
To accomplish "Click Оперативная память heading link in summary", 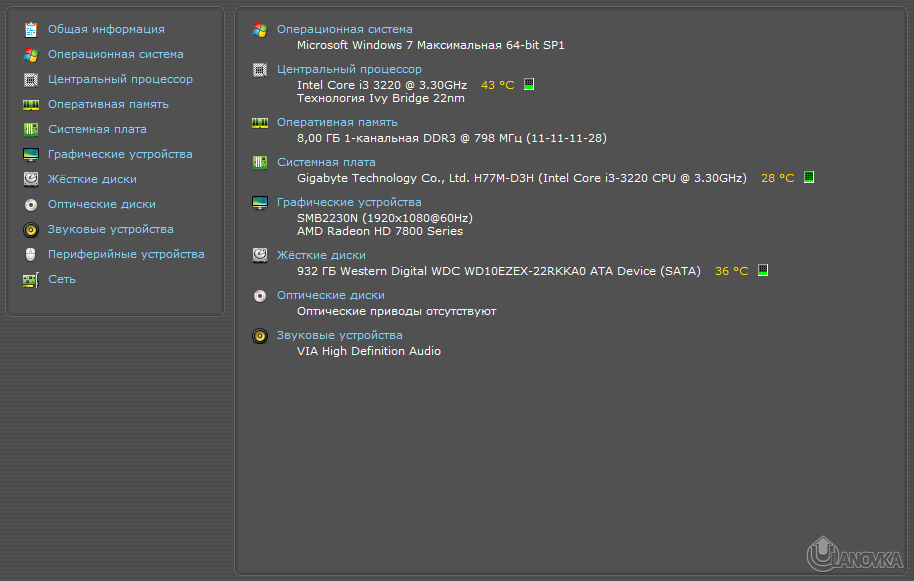I will click(337, 122).
